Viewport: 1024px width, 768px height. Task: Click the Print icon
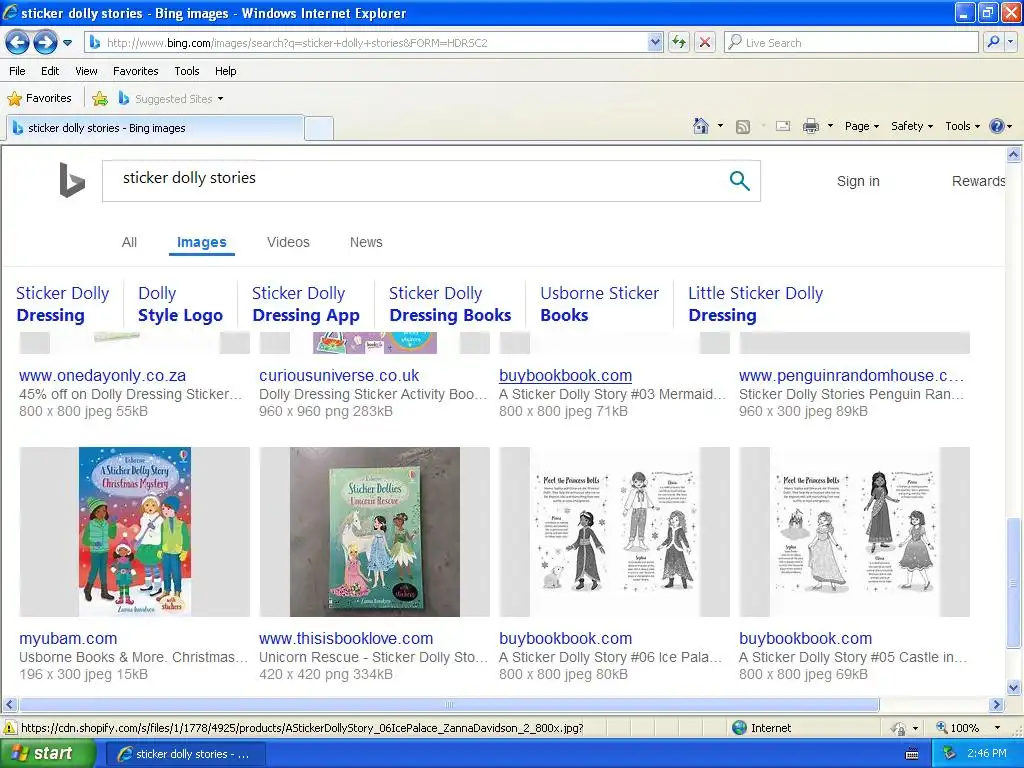coord(810,126)
